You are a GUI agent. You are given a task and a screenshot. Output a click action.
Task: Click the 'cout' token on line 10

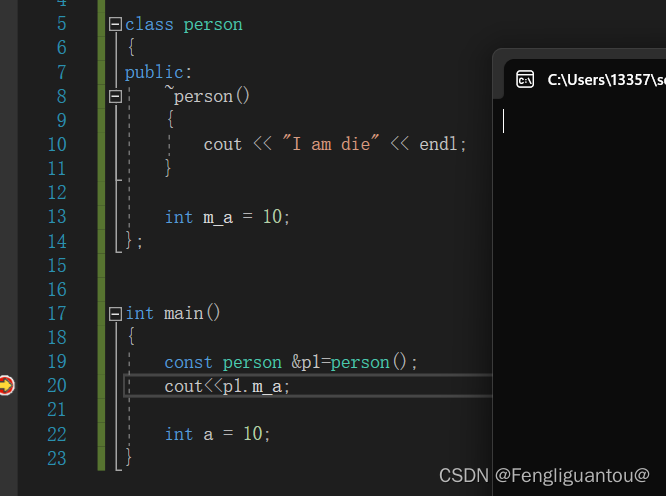coord(223,144)
